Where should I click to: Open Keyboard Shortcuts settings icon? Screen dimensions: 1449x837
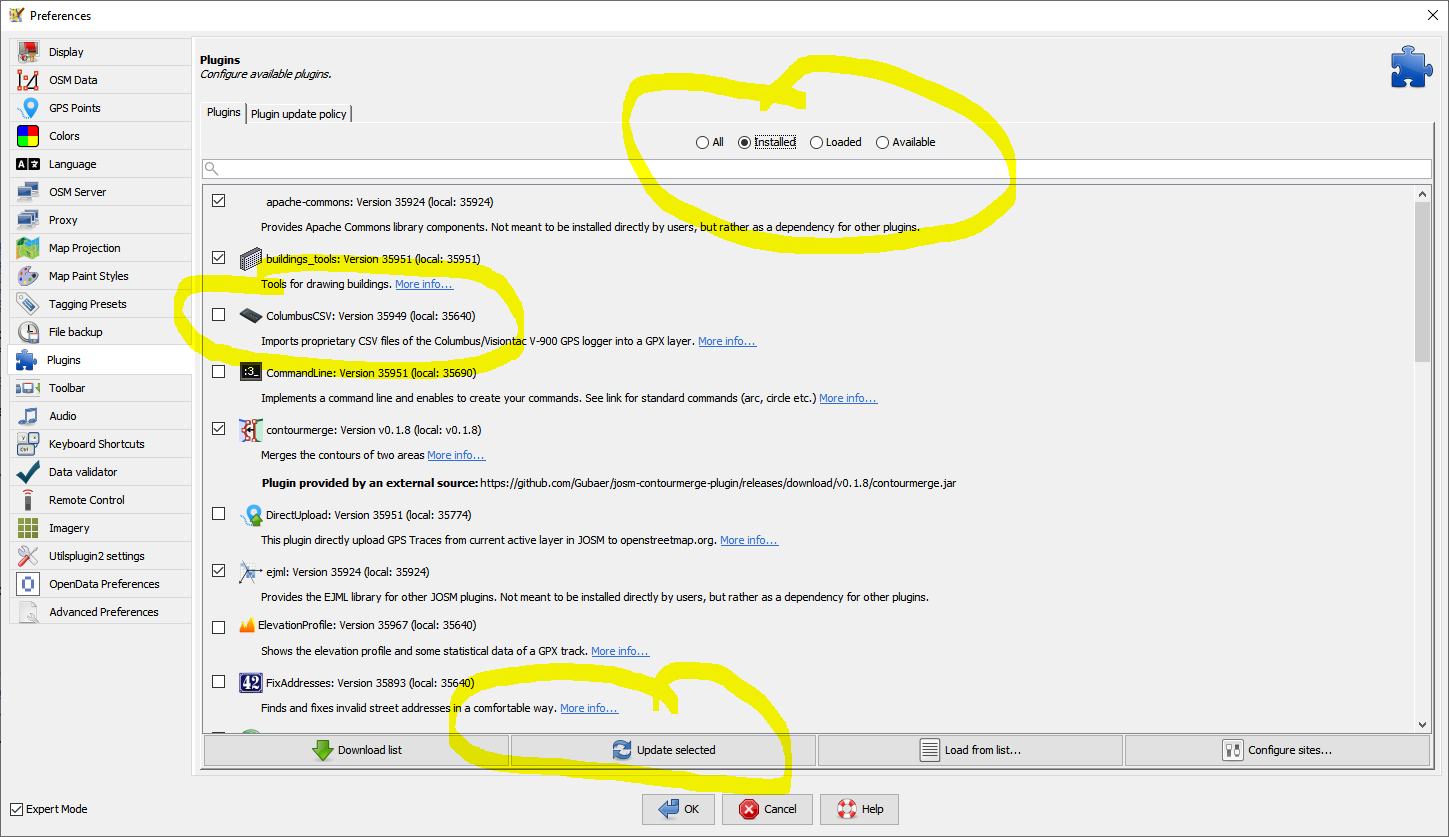click(28, 444)
